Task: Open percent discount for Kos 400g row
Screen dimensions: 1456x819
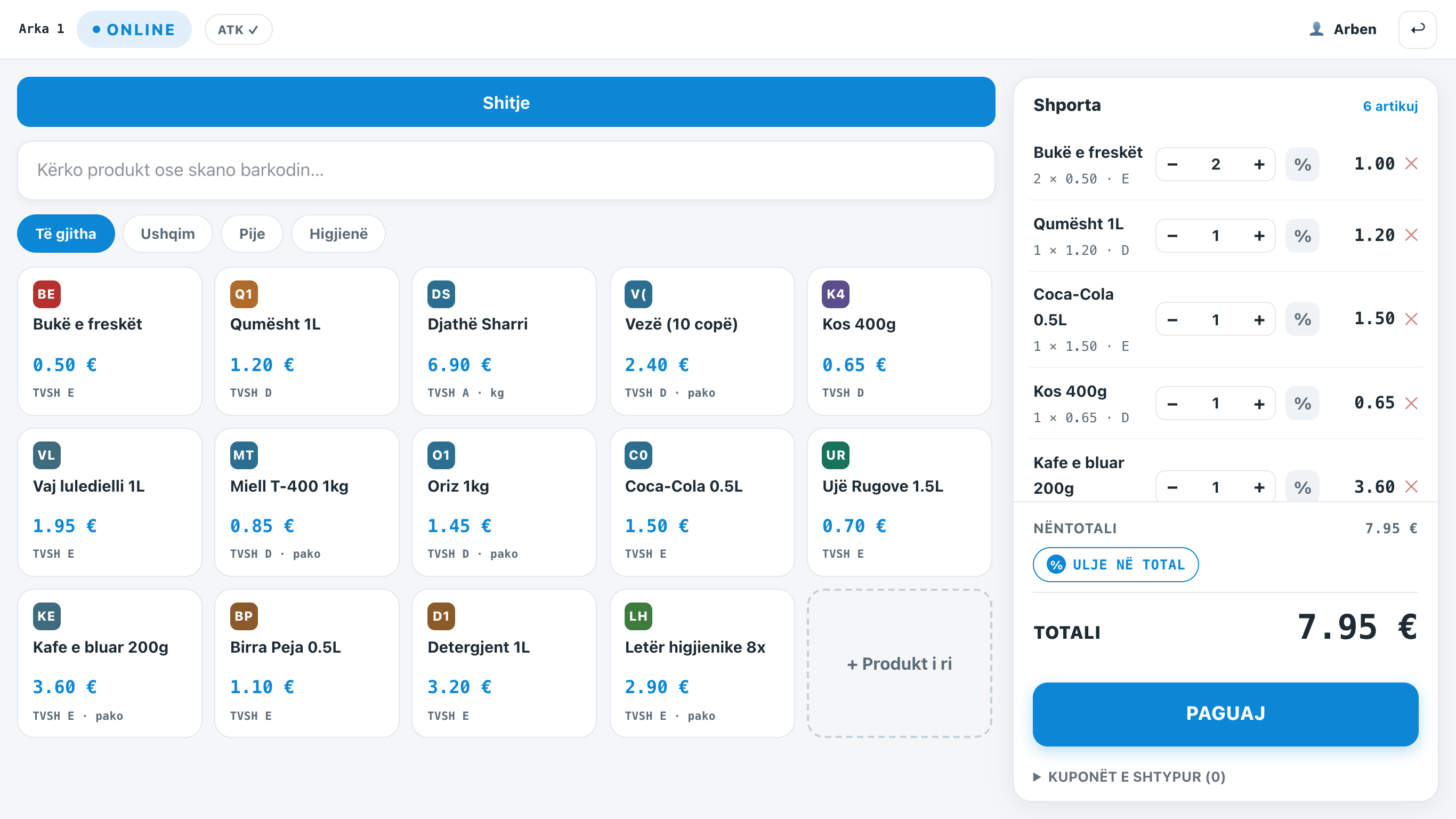Action: click(1303, 403)
